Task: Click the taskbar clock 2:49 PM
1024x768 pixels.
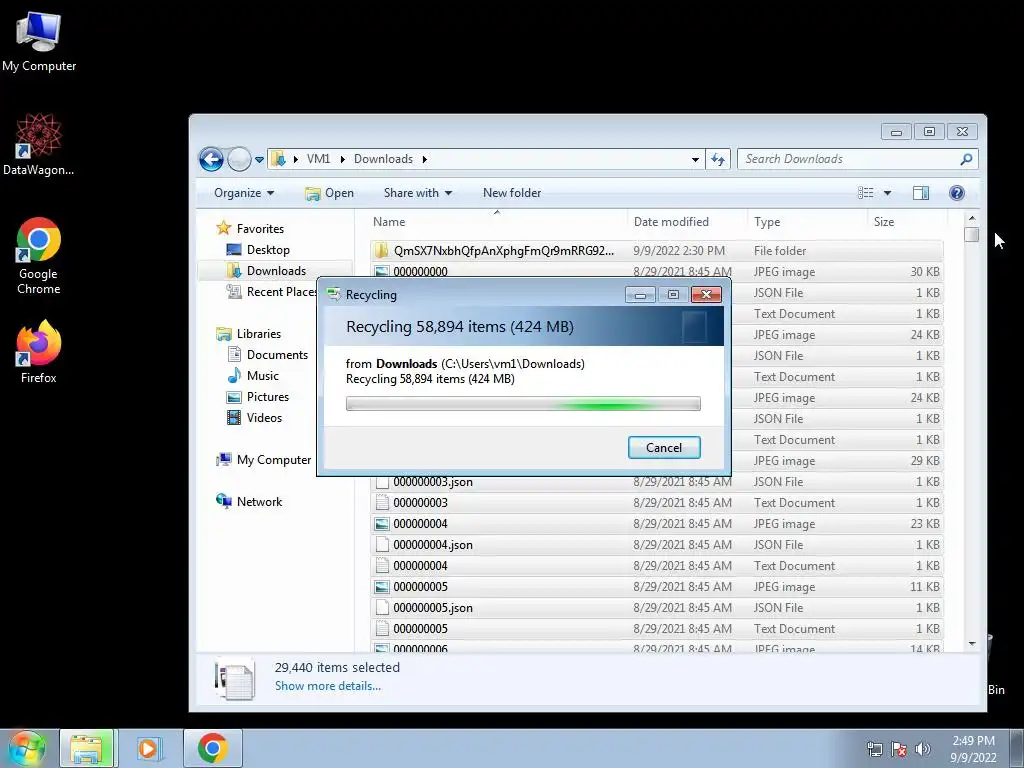Action: [x=973, y=749]
